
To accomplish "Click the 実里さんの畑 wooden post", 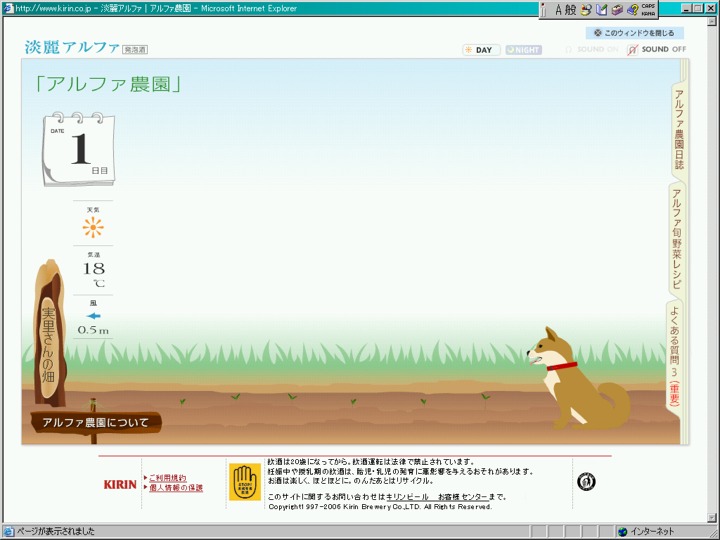I will (x=49, y=334).
